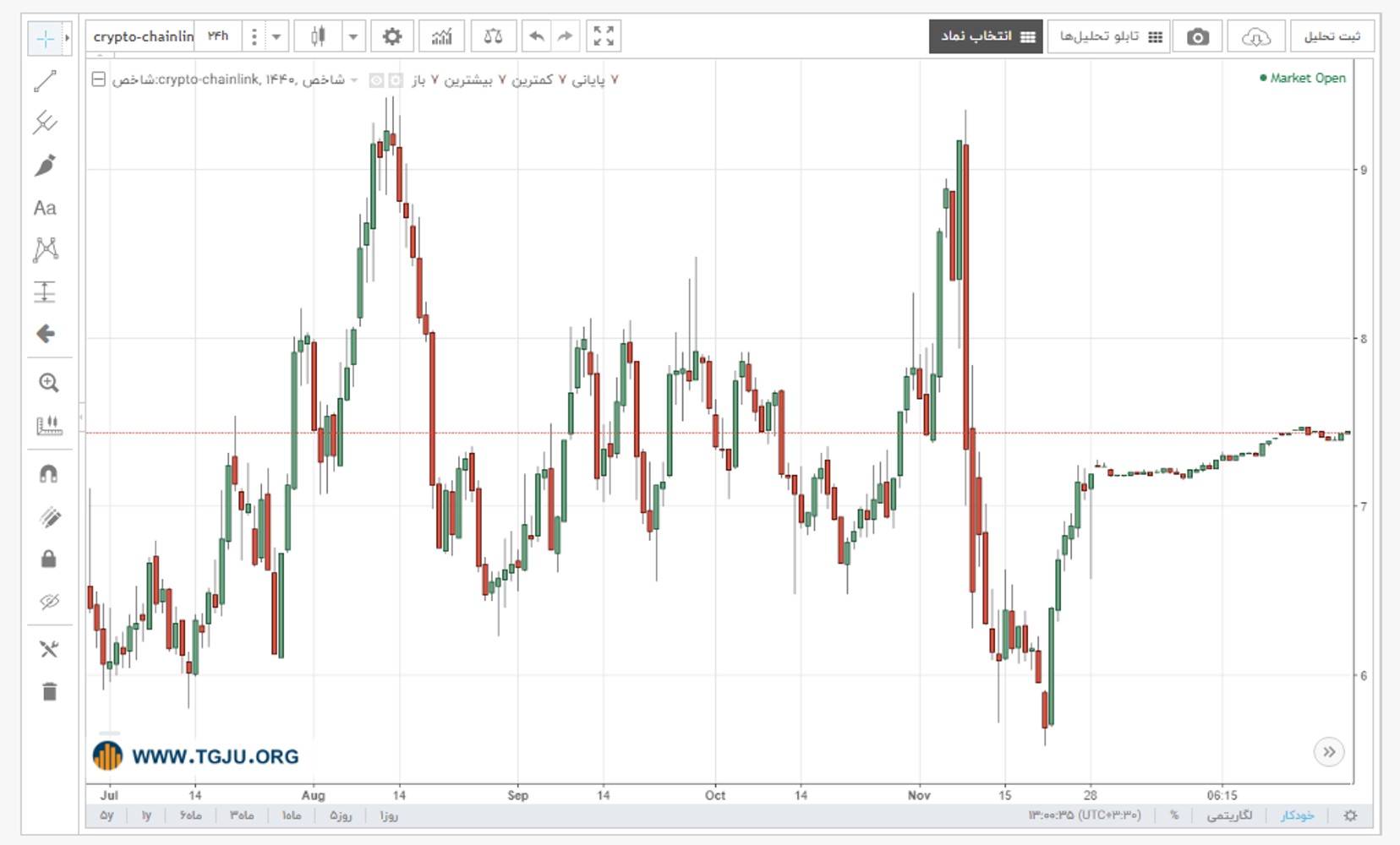Toggle percentage scale in bottom bar

[1174, 815]
